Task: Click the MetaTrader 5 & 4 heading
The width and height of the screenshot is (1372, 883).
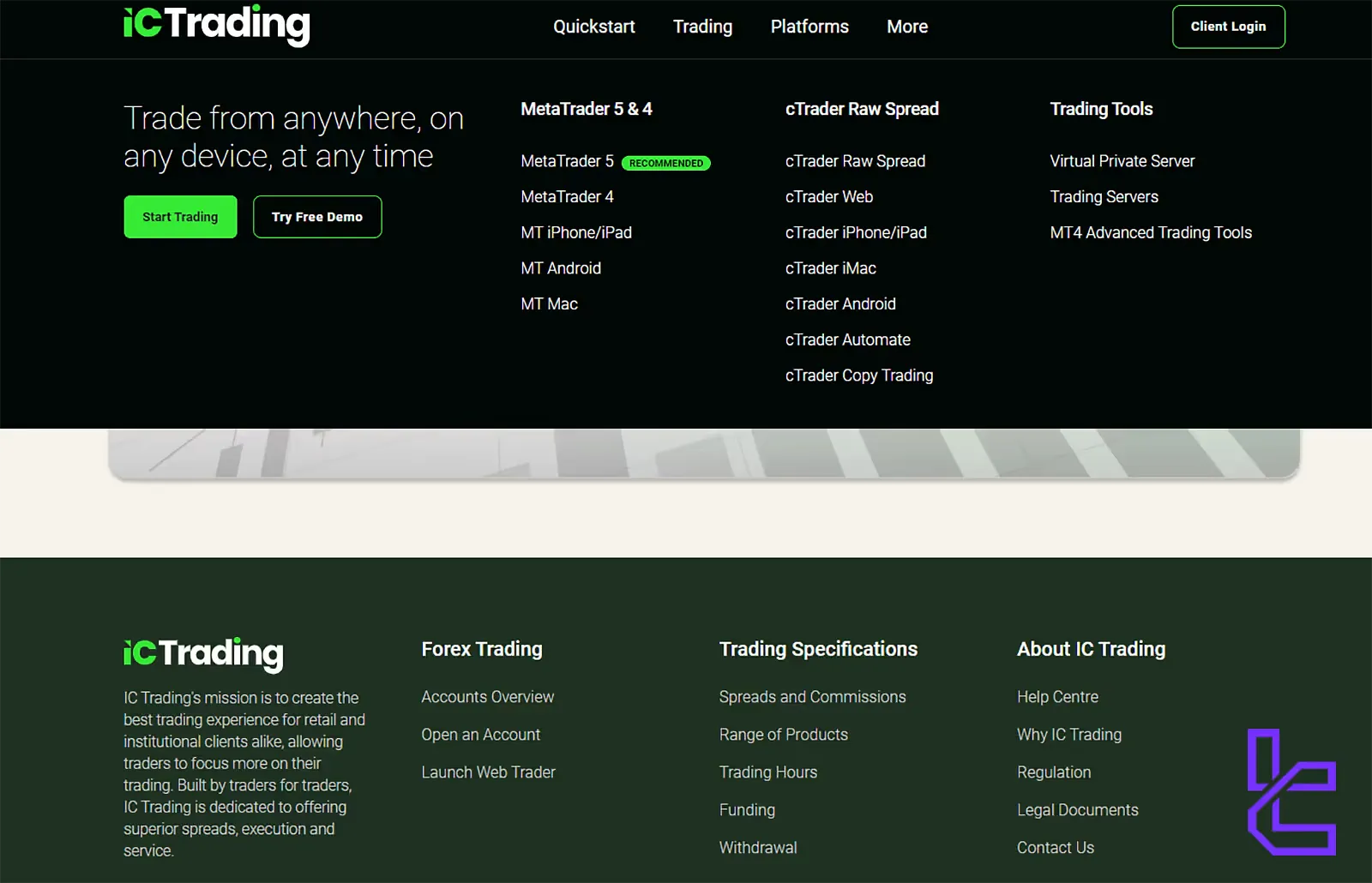Action: (586, 109)
